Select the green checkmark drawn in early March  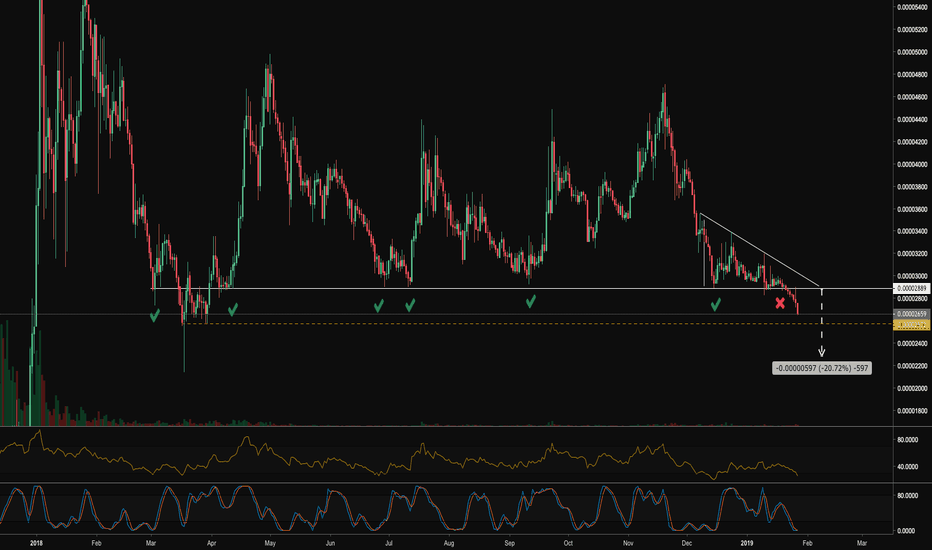[155, 315]
